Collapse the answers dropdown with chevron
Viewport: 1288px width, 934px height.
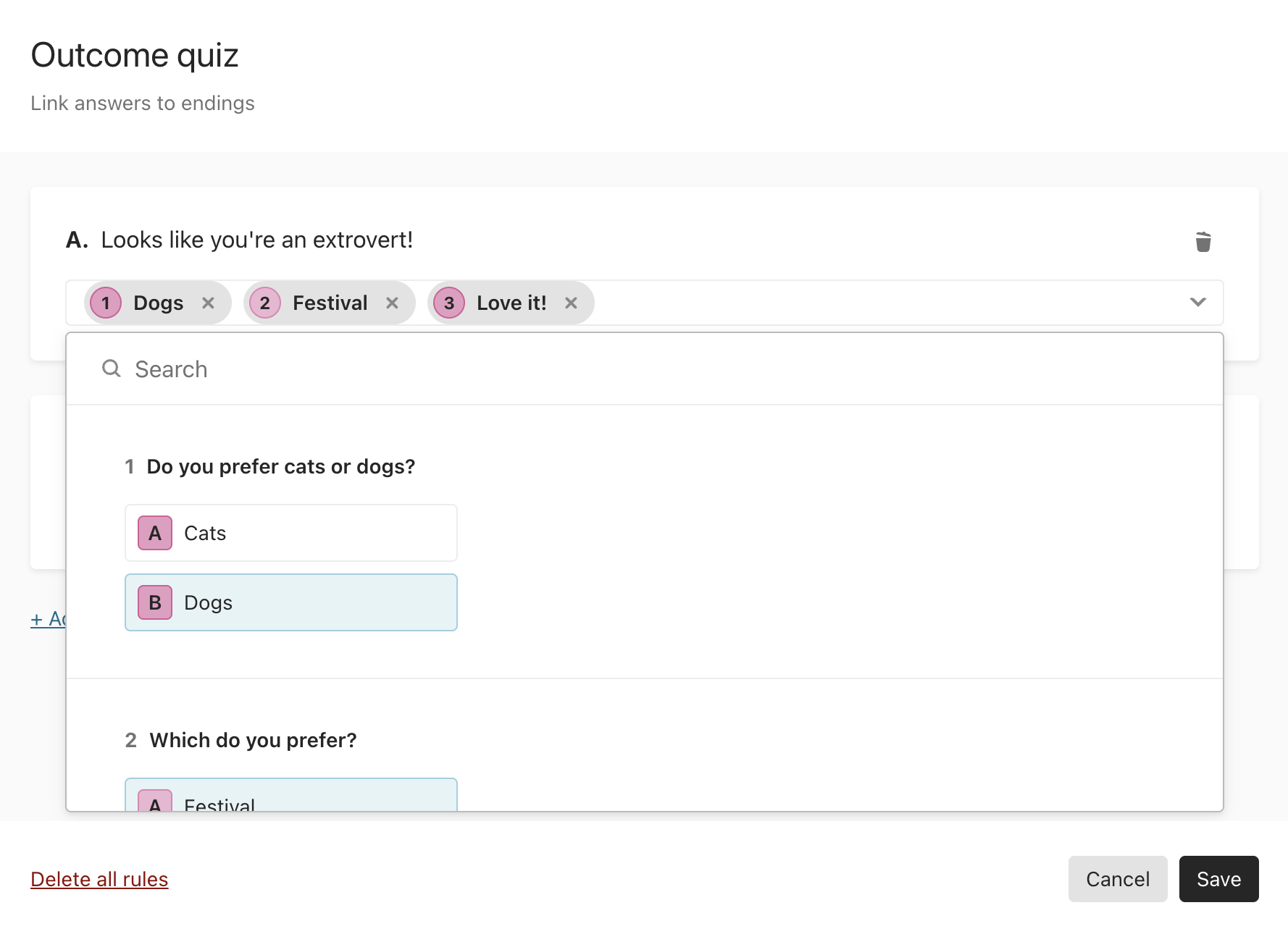tap(1198, 302)
